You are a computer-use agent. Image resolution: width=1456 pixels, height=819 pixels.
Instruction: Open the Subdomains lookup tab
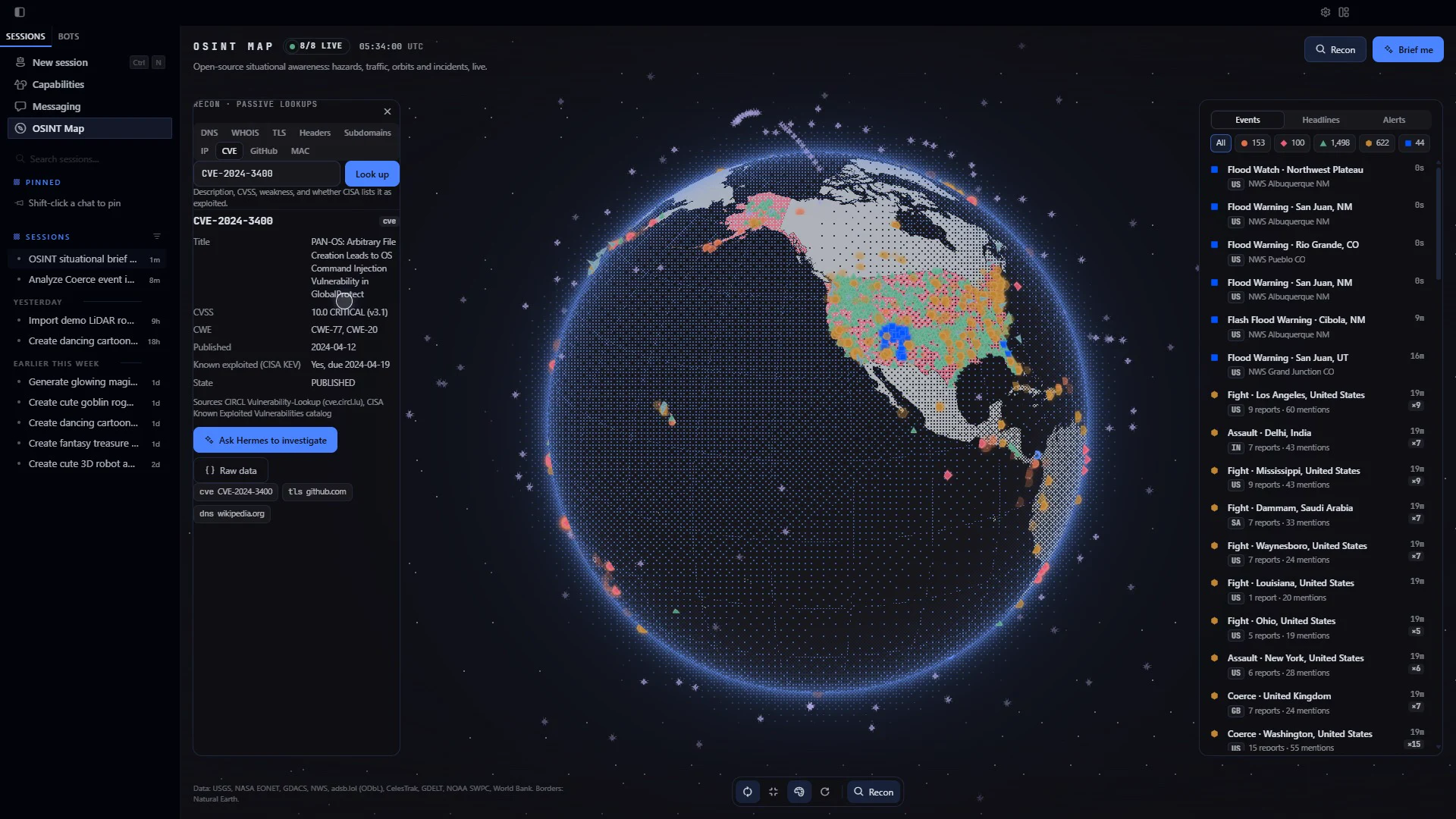pyautogui.click(x=368, y=133)
